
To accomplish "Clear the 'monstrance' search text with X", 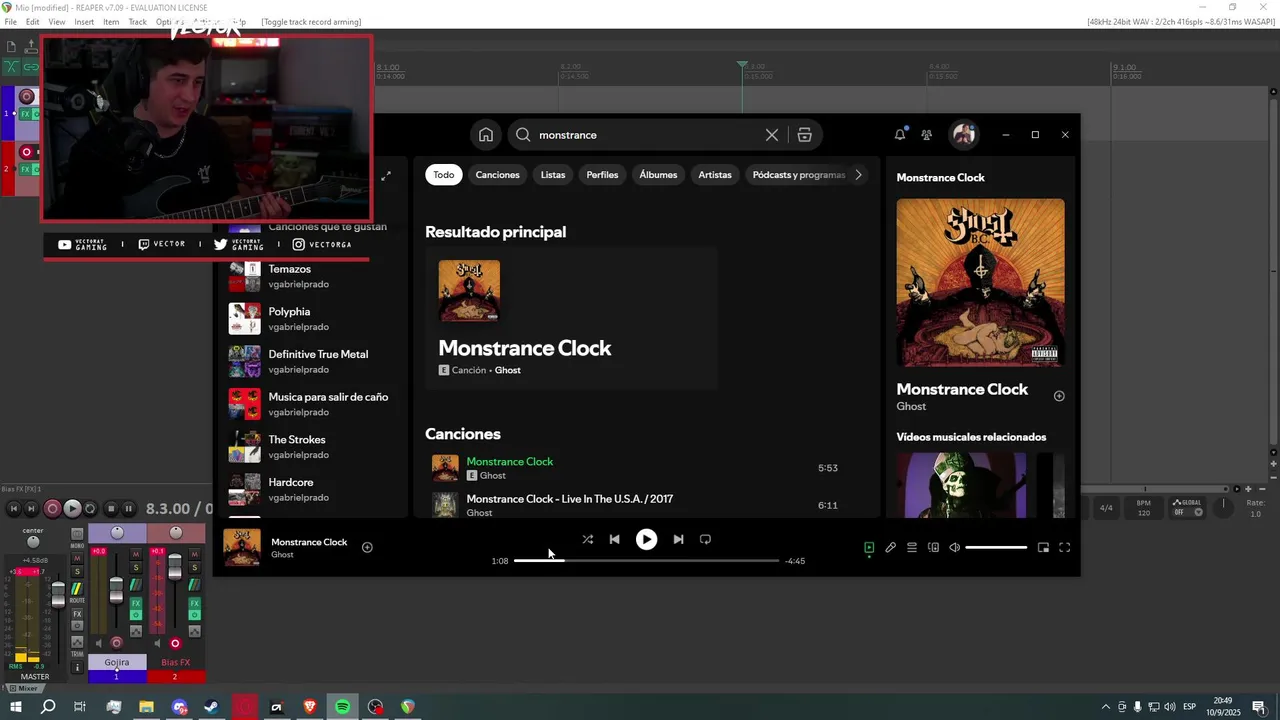I will [772, 135].
